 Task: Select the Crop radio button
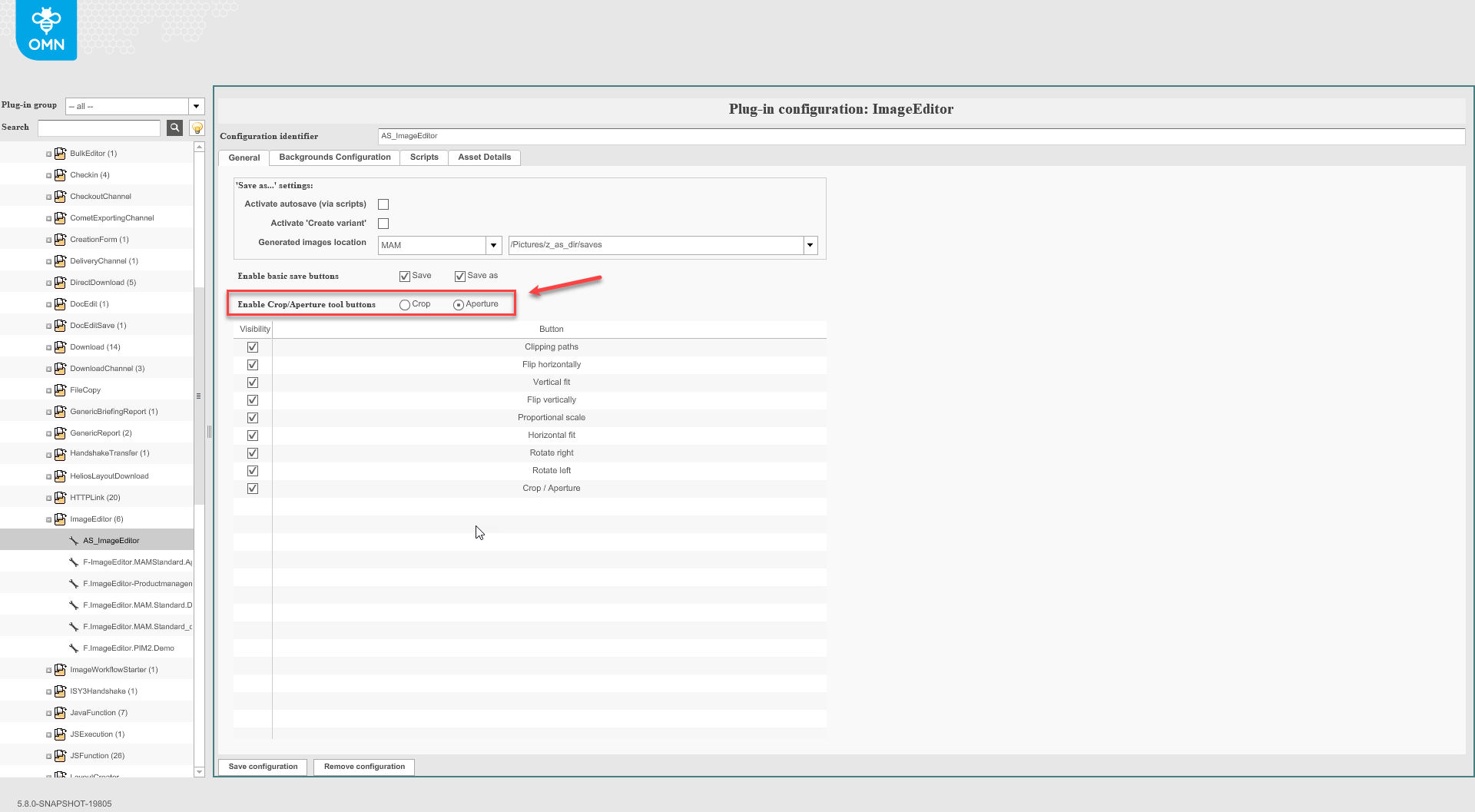click(x=405, y=304)
